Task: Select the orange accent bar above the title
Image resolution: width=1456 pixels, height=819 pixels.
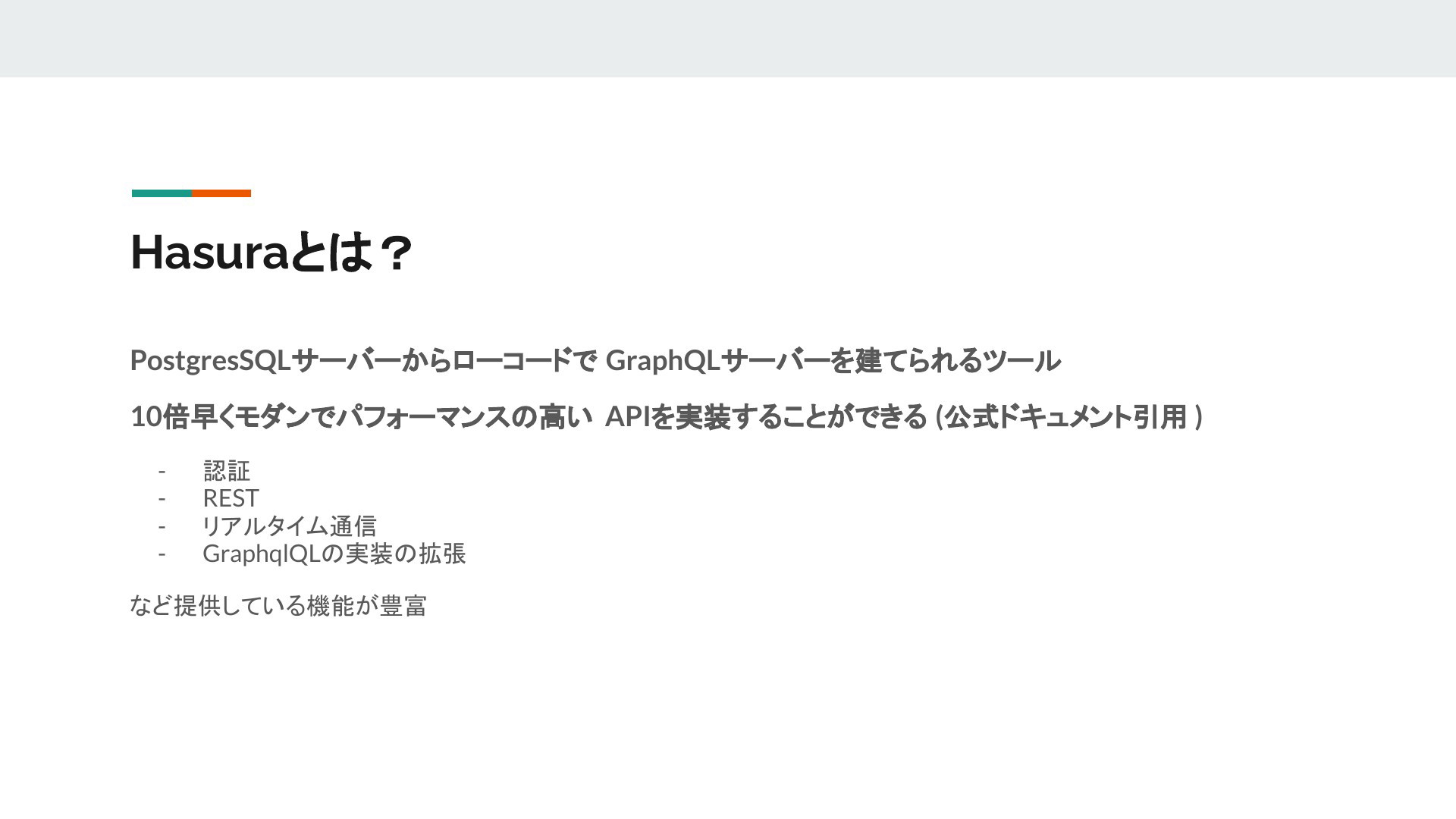Action: coord(221,193)
